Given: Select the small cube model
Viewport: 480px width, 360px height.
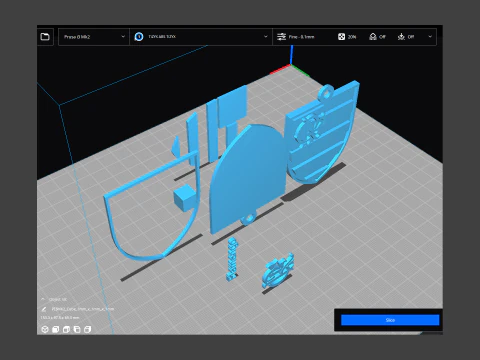Looking at the screenshot, I should pos(184,198).
